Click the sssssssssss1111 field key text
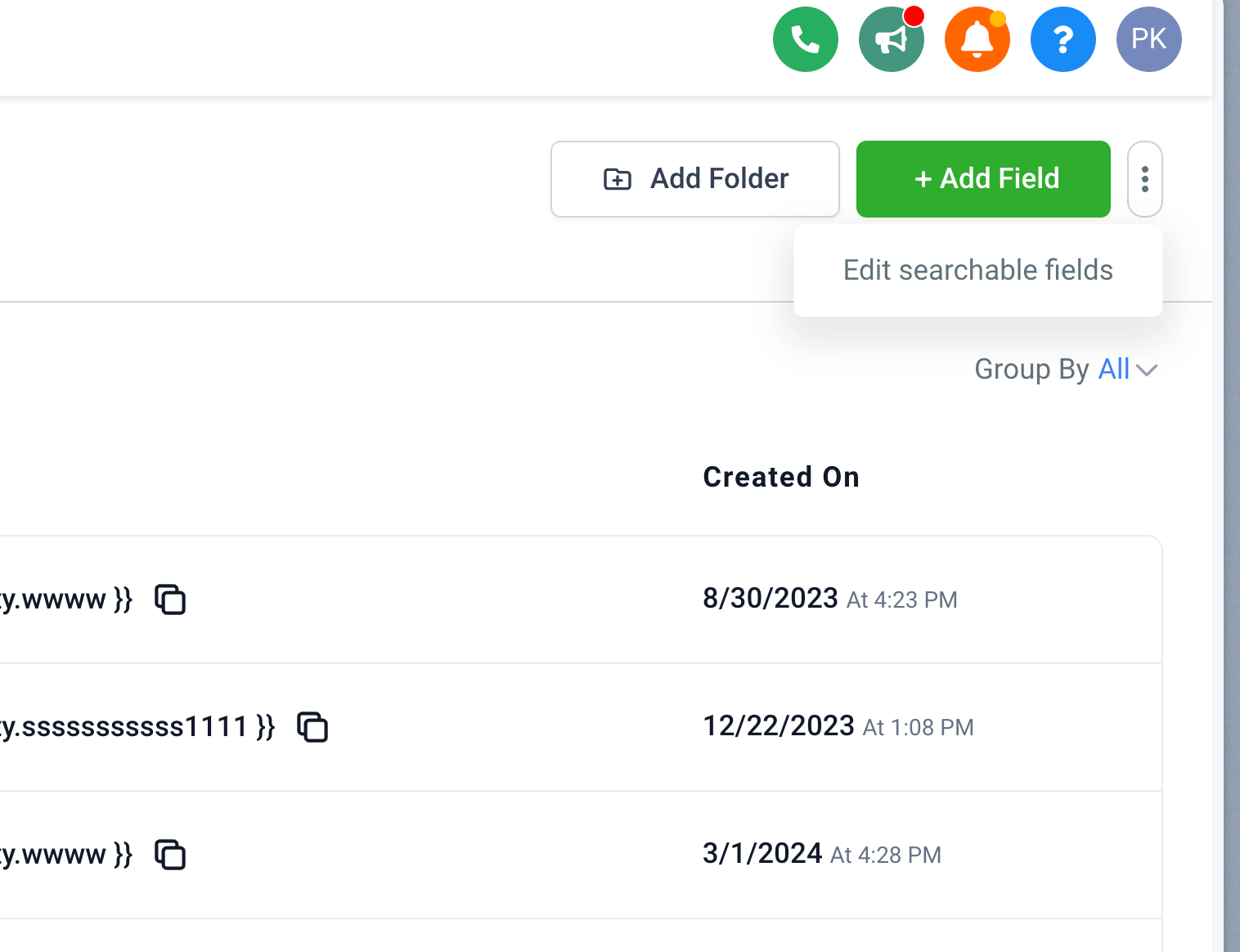 coord(137,727)
